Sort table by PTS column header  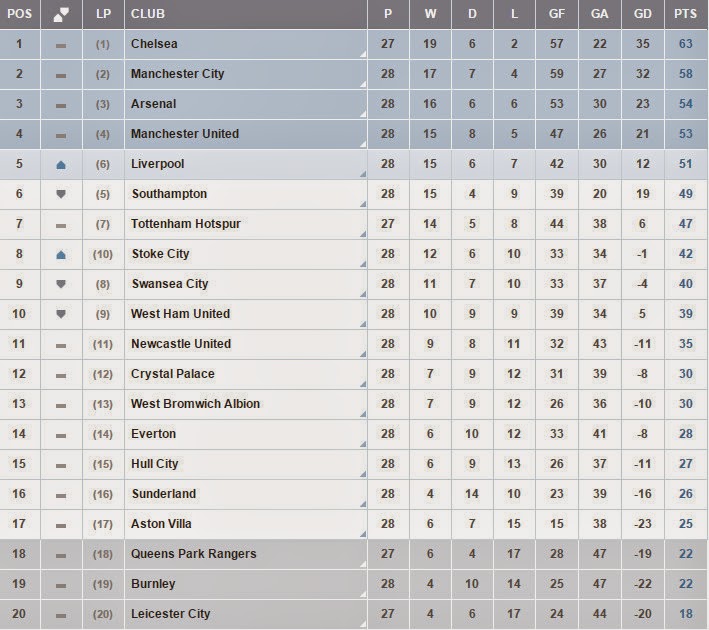[x=685, y=14]
